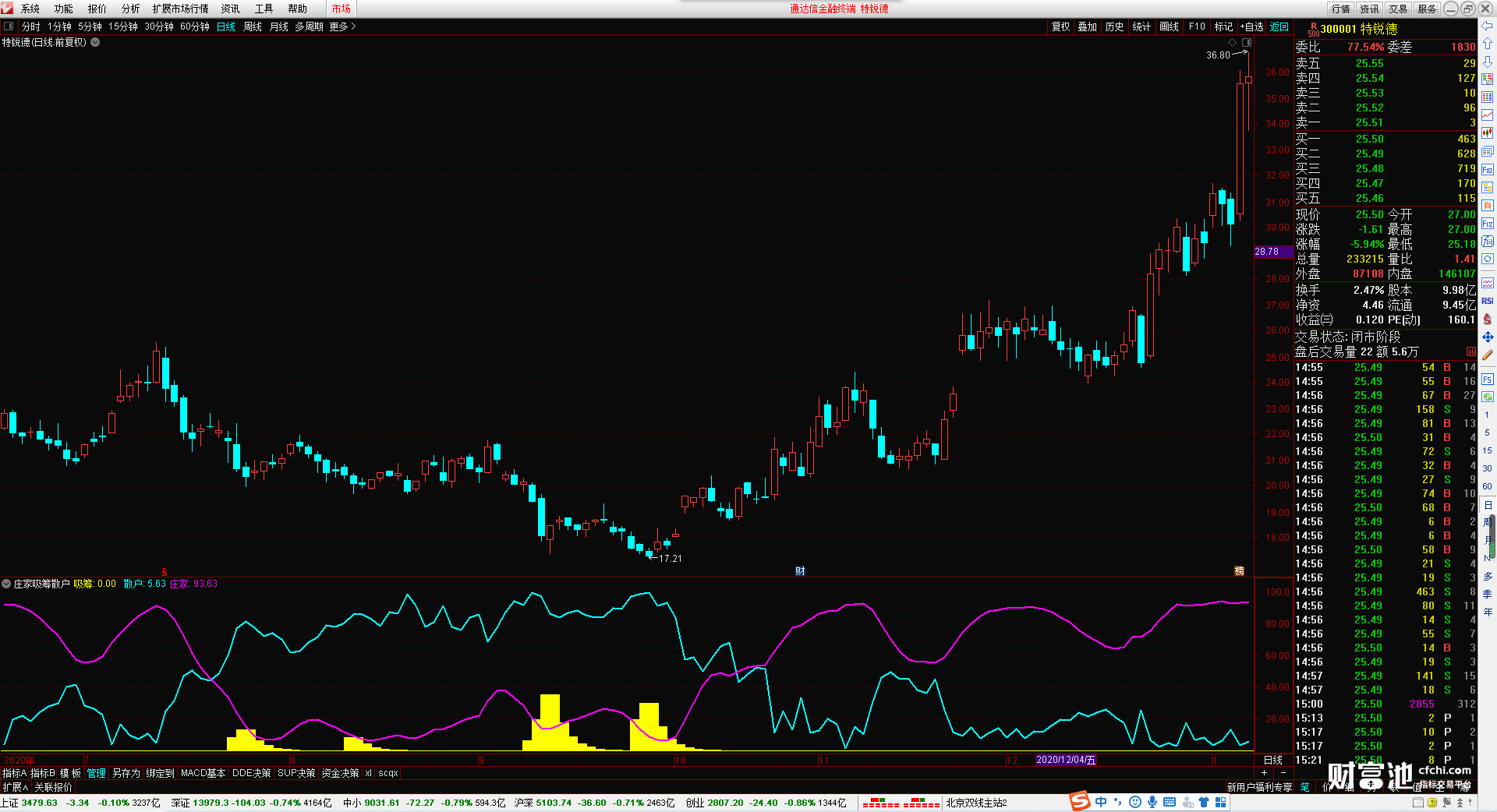Open the candlestick chart icon in sidebar
The image size is (1497, 812).
coord(1487,133)
